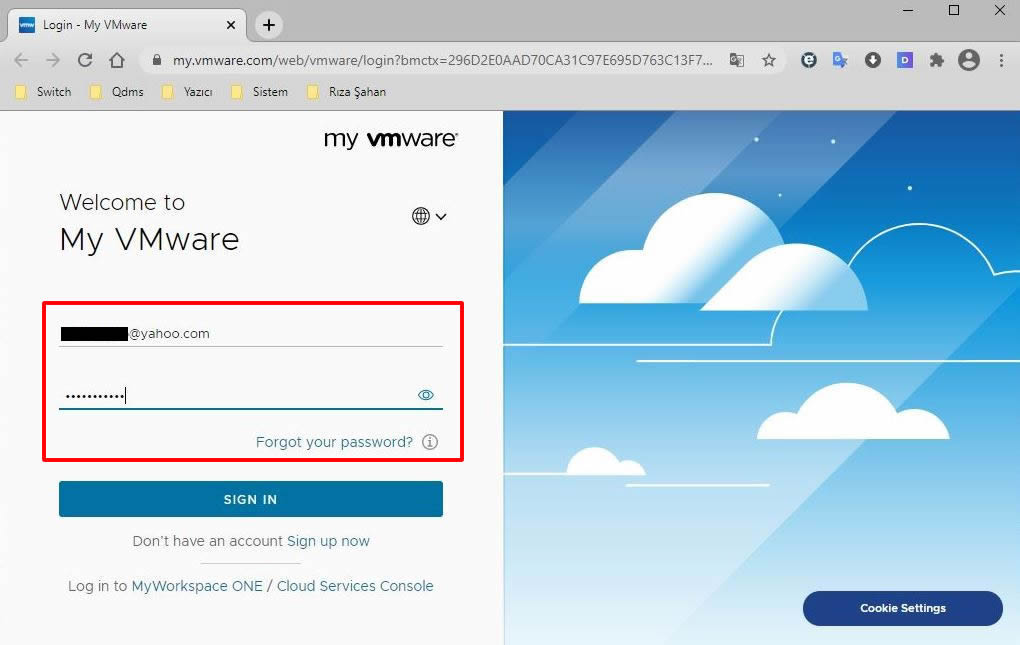Minimize the Chrome window

tap(908, 10)
